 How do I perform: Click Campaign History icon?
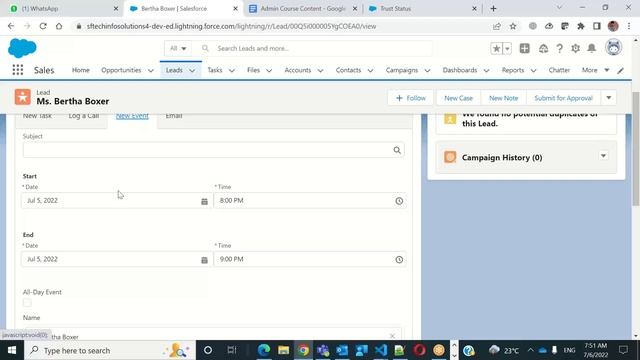coord(450,157)
